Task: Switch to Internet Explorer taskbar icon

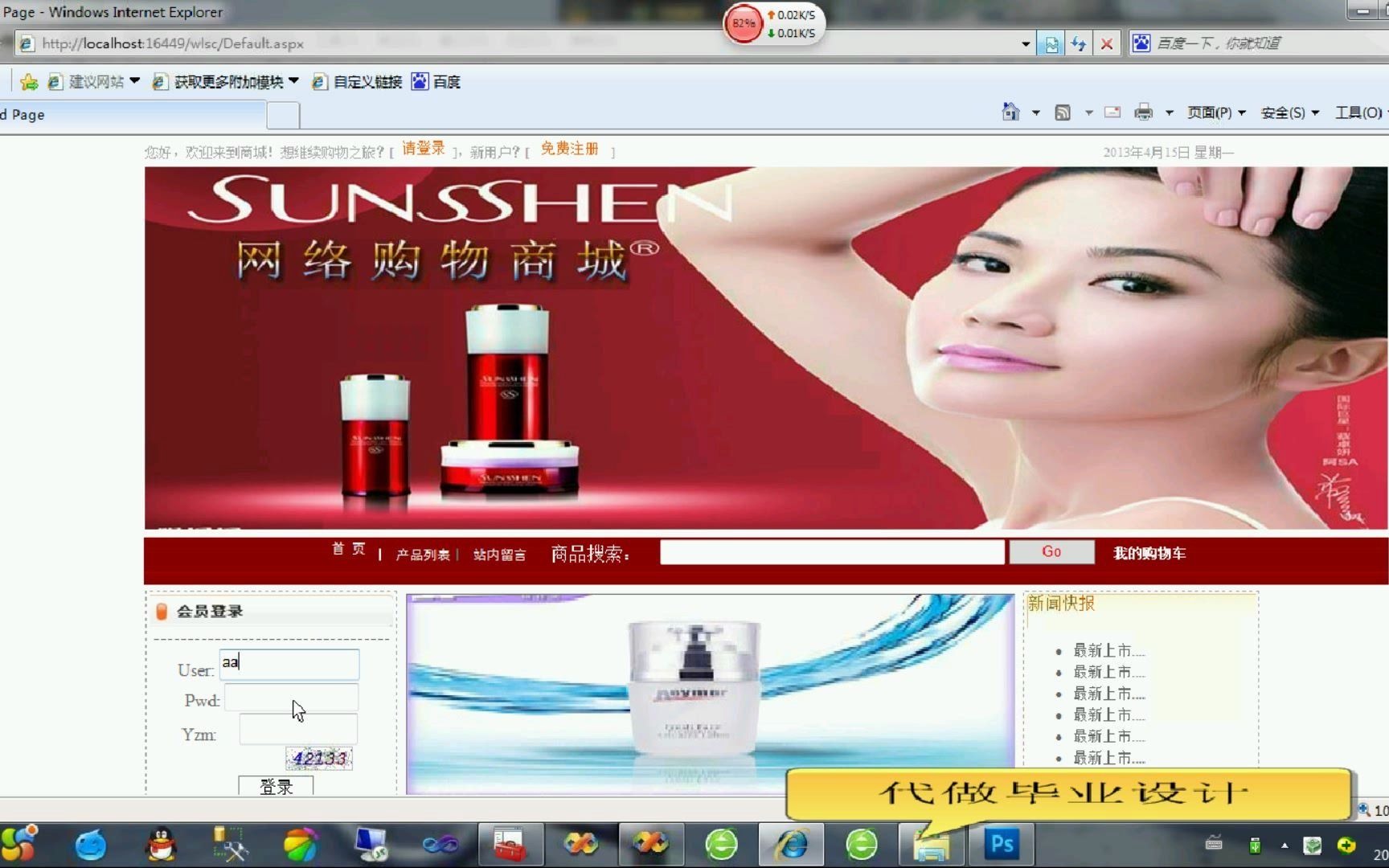Action: point(792,845)
